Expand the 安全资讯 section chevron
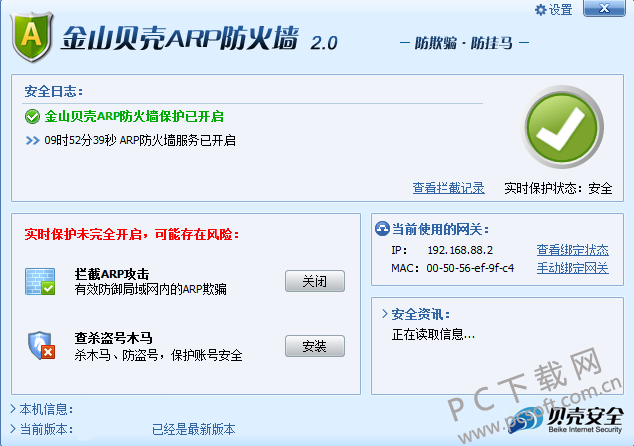634x446 pixels. [385, 314]
